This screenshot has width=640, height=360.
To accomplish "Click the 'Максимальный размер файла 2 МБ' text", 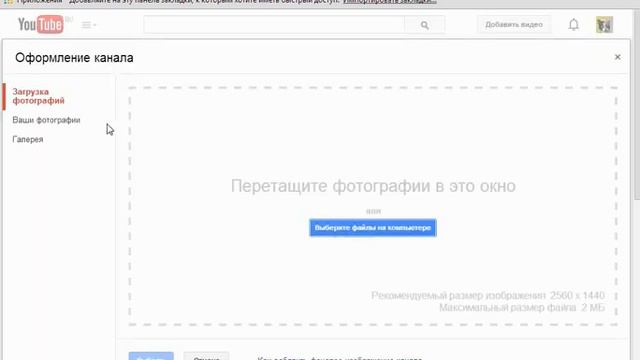I will pyautogui.click(x=522, y=307).
